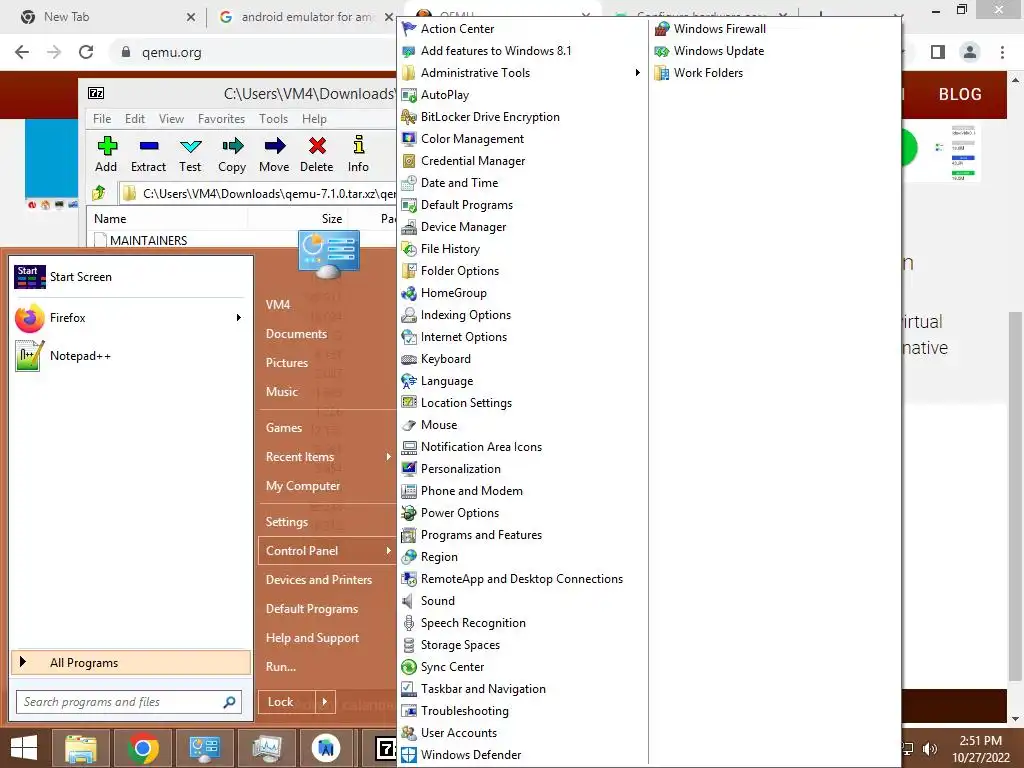Open the Edit menu in 7-Zip
This screenshot has width=1024, height=768.
(x=135, y=119)
